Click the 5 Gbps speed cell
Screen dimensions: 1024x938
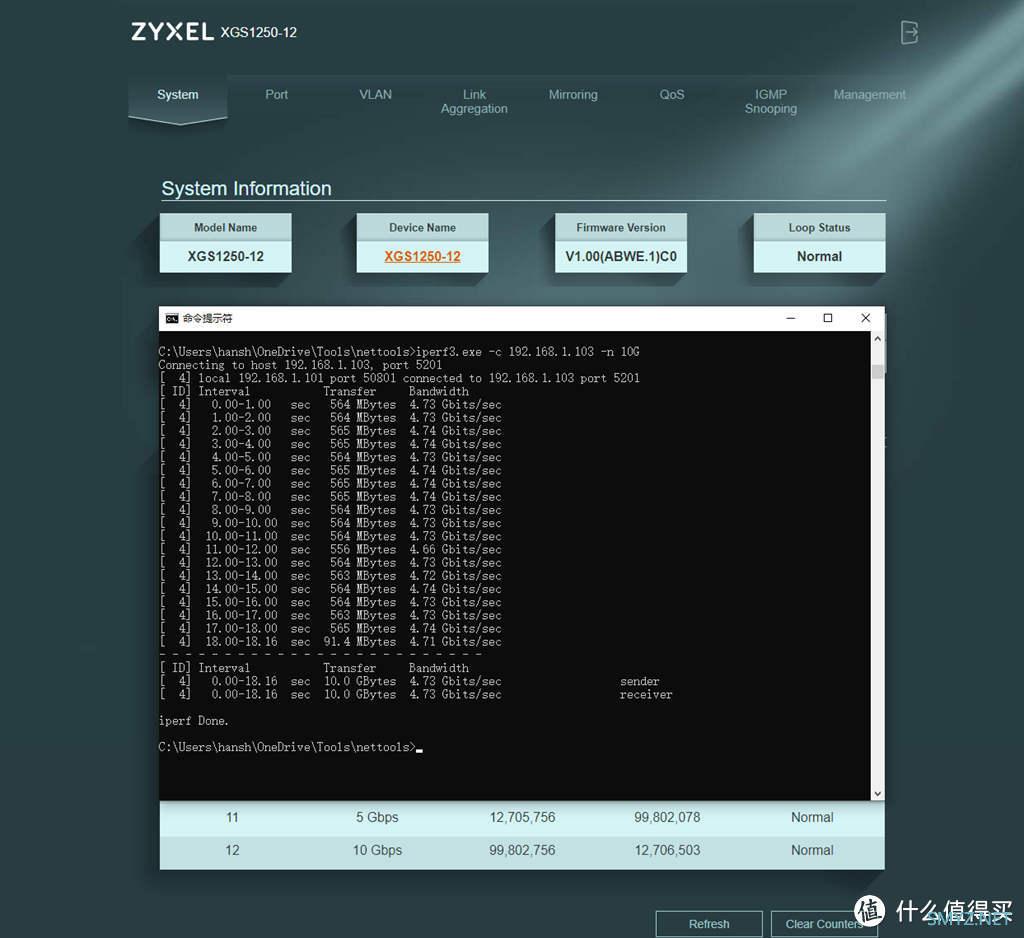(x=377, y=817)
